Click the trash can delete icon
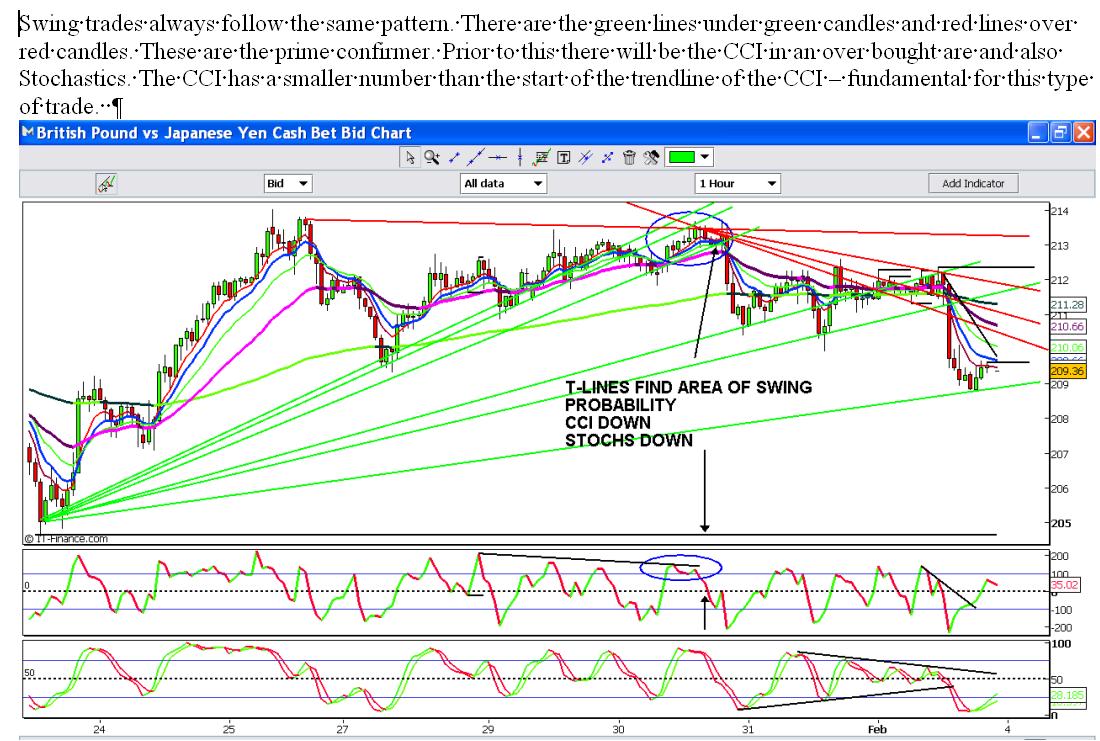Viewport: 1100px width, 741px height. pyautogui.click(x=629, y=157)
